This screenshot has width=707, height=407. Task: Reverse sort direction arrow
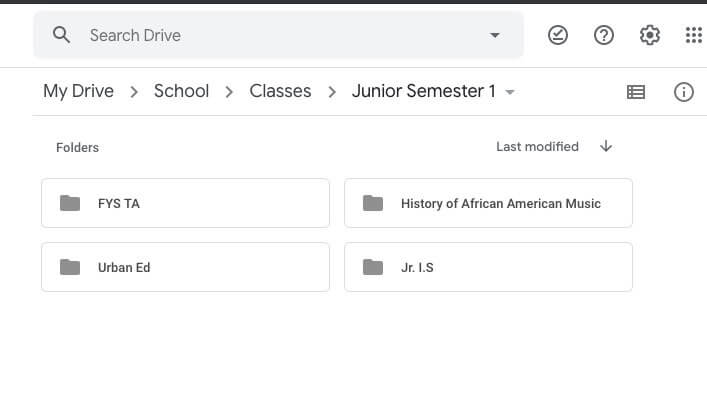pyautogui.click(x=606, y=146)
